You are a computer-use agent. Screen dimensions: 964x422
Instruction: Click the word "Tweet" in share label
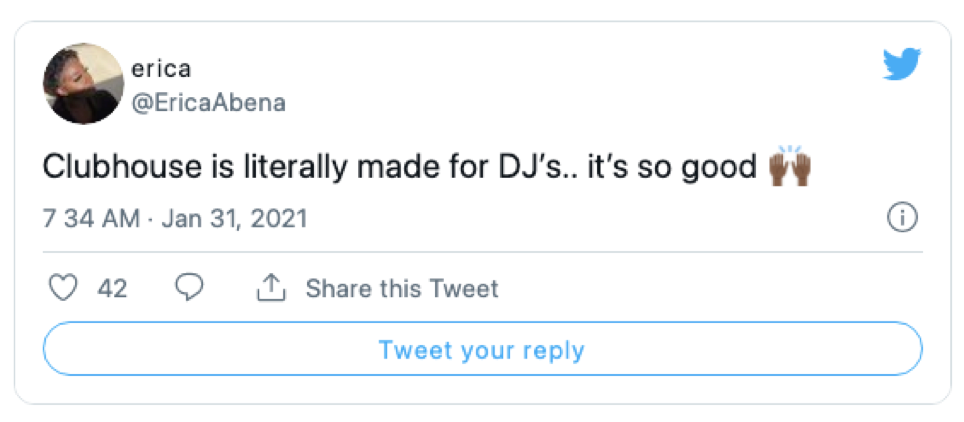(464, 289)
